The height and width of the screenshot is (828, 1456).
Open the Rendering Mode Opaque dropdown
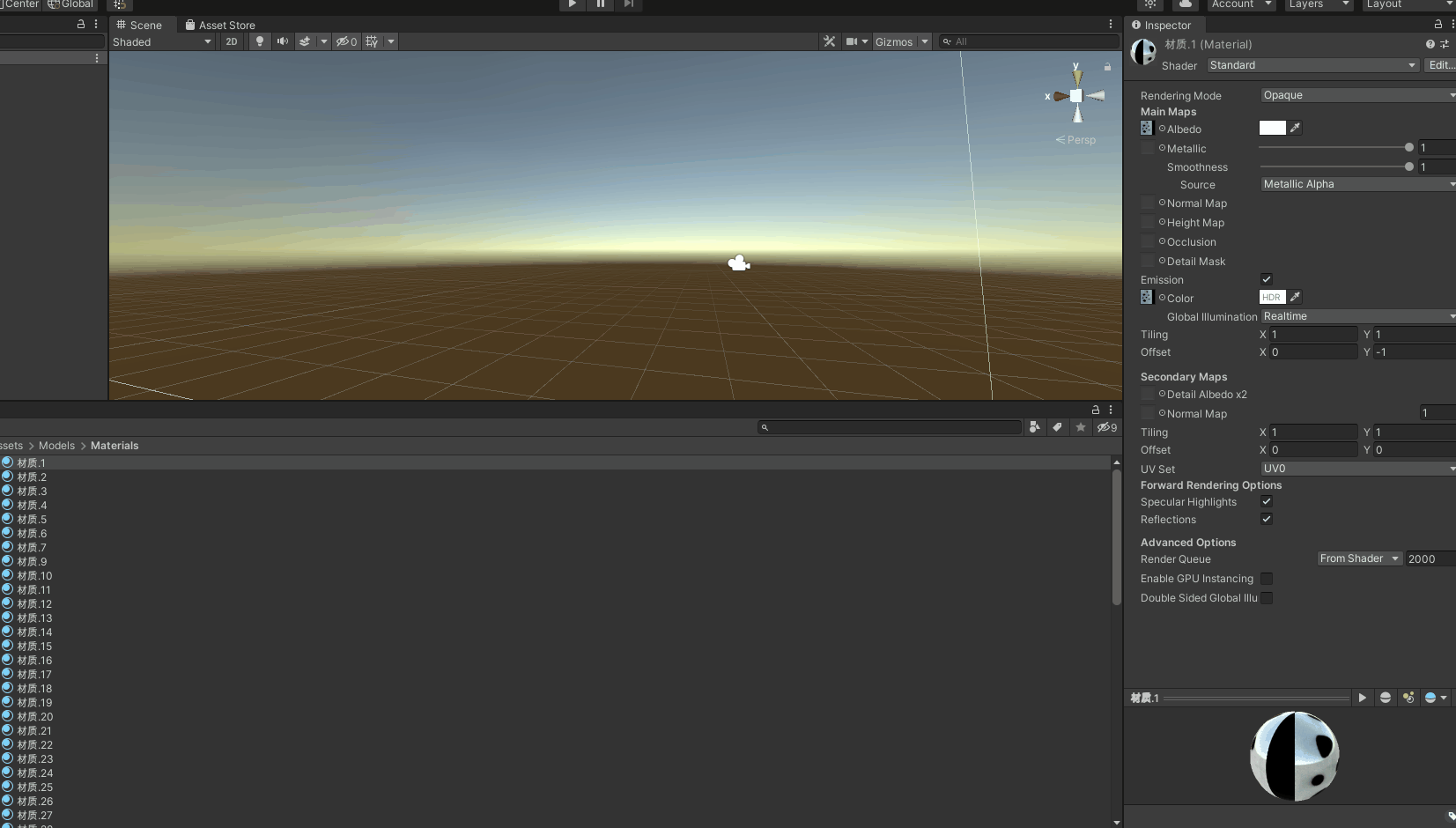click(x=1358, y=95)
